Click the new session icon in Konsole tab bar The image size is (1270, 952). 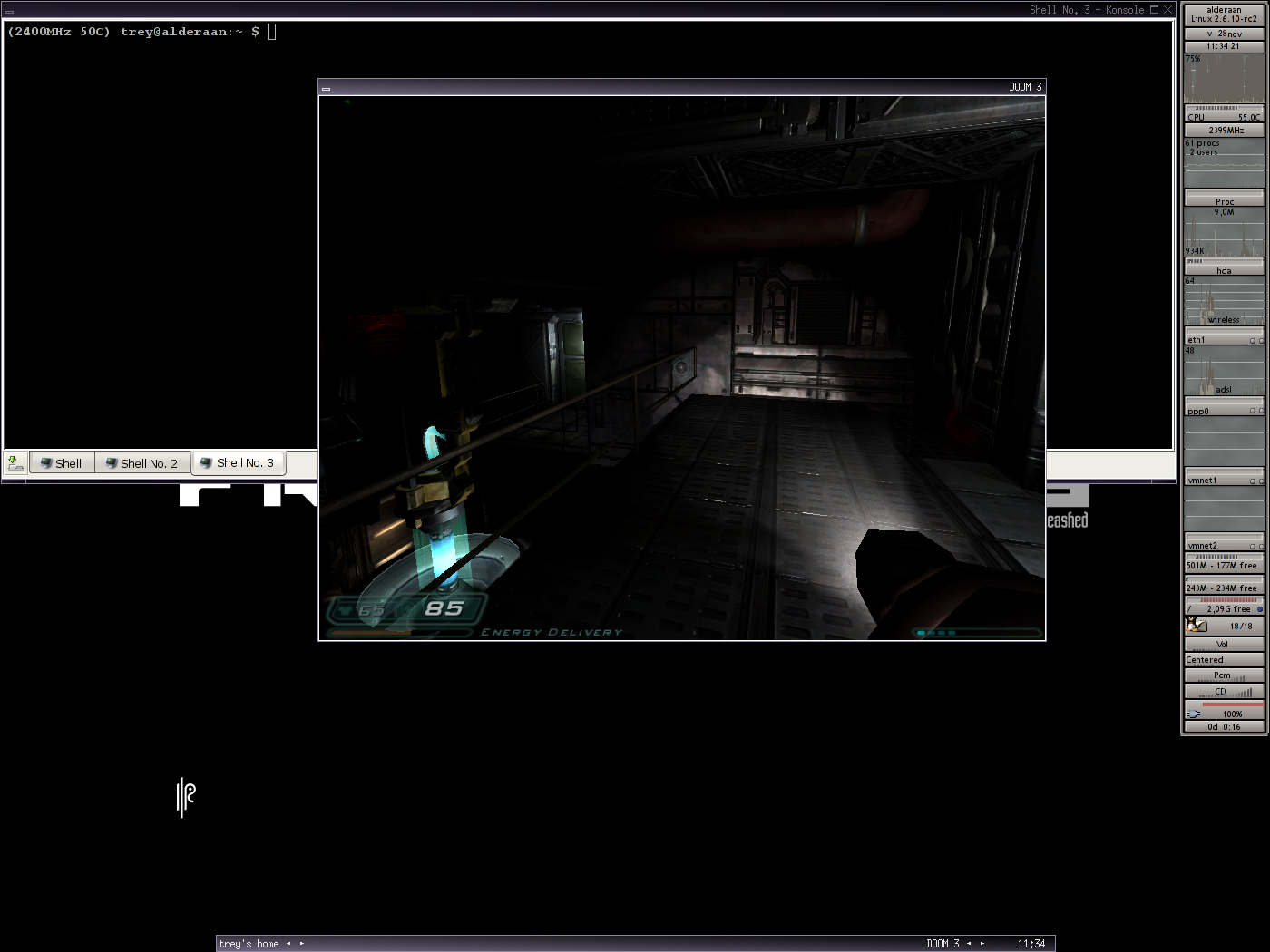15,463
